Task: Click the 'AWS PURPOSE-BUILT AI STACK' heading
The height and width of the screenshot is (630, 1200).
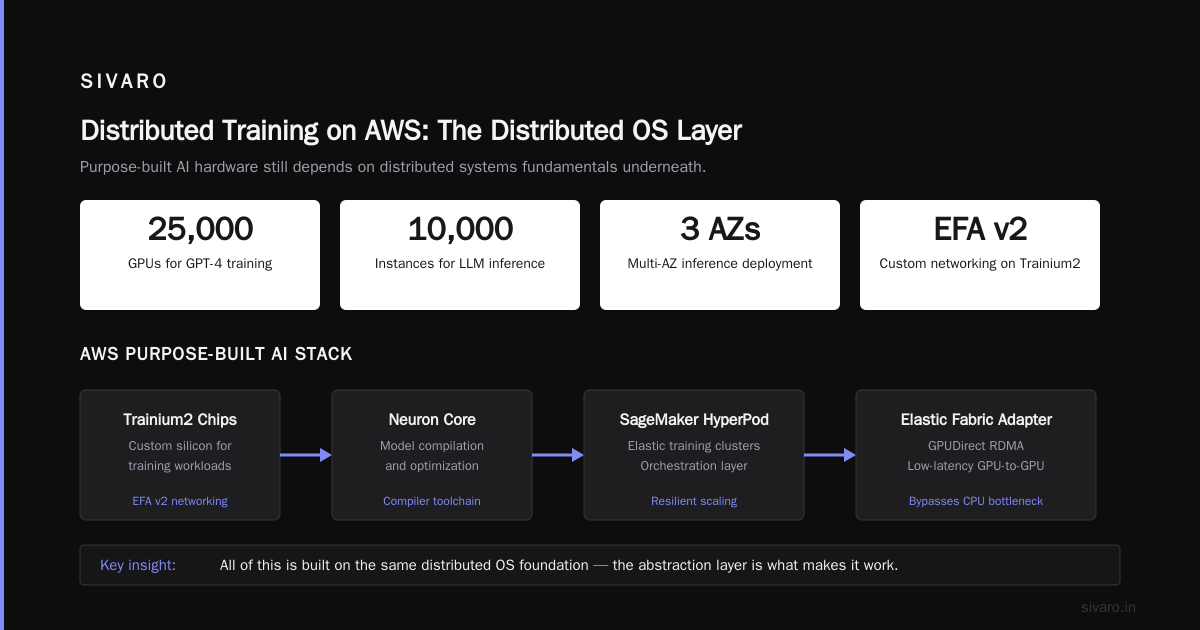Action: (216, 354)
